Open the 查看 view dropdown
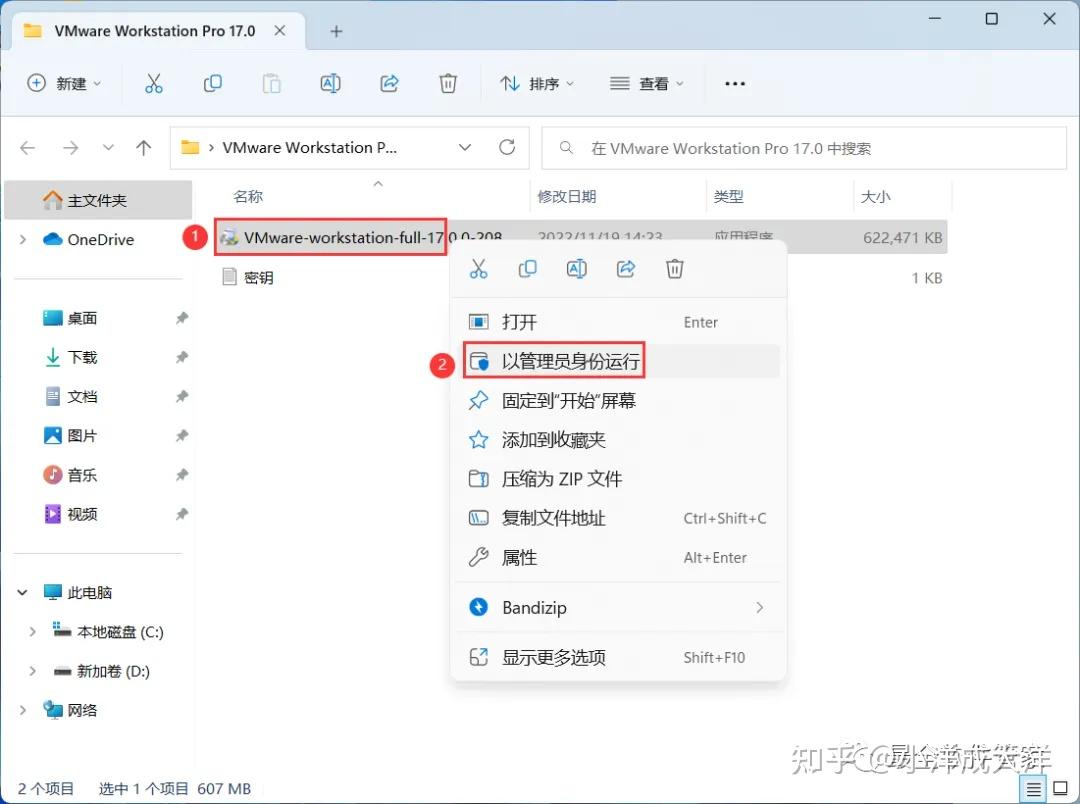The image size is (1080, 804). point(647,84)
